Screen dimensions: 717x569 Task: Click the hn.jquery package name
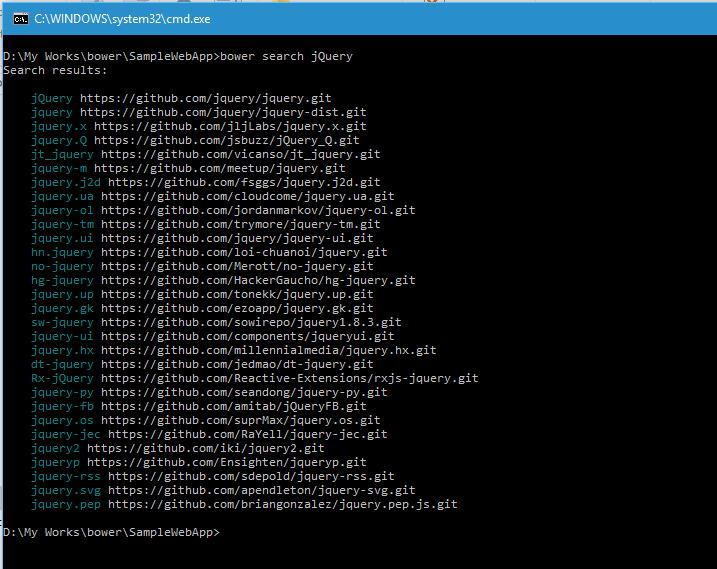click(x=62, y=253)
